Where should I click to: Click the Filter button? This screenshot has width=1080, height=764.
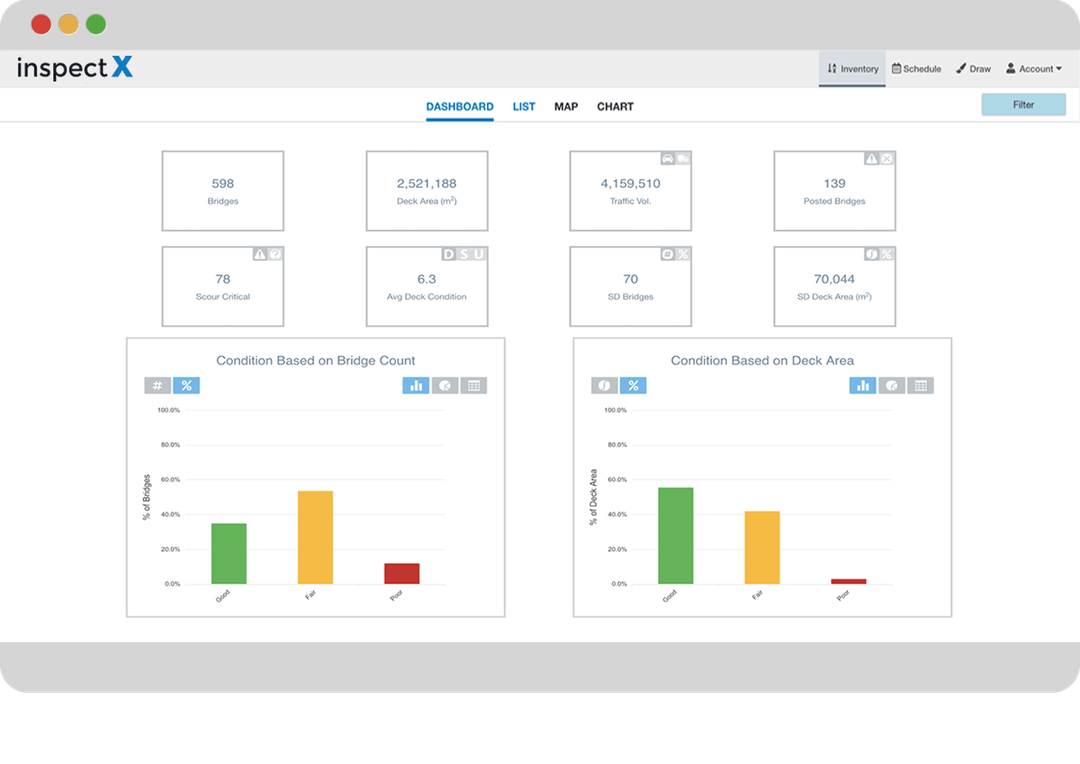click(1023, 104)
